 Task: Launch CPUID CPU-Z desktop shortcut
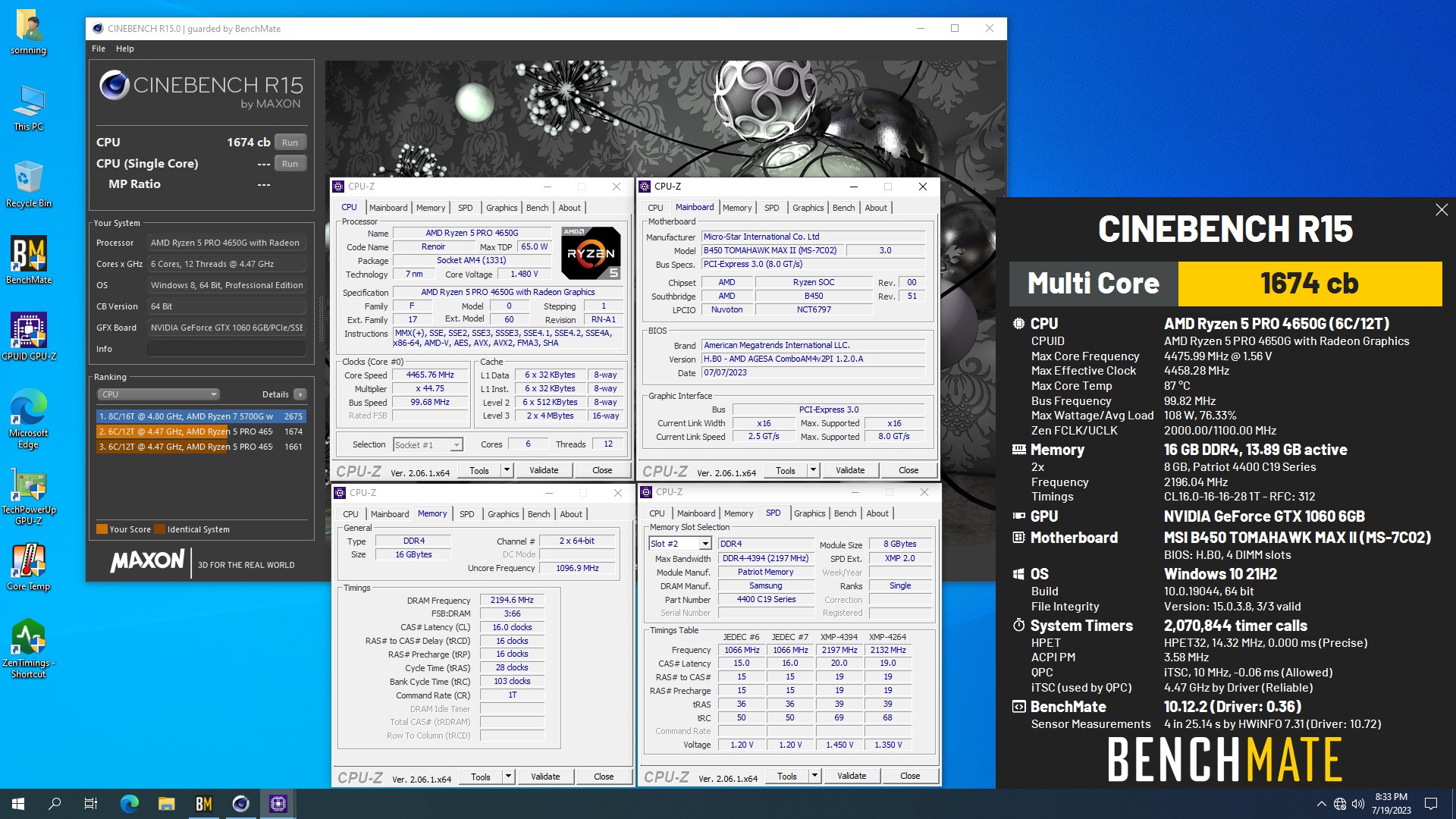[x=29, y=336]
